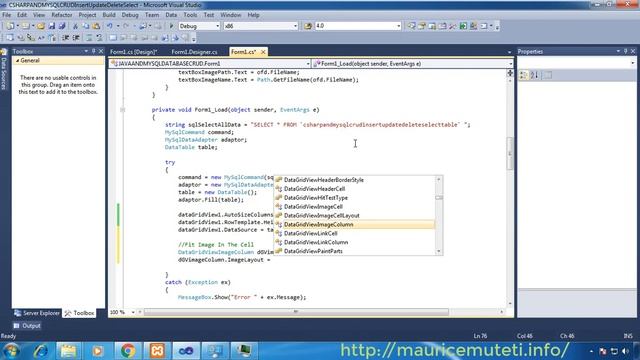Open the 100 % zoom dropdown
Screen dimensions: 640x360
[133, 312]
